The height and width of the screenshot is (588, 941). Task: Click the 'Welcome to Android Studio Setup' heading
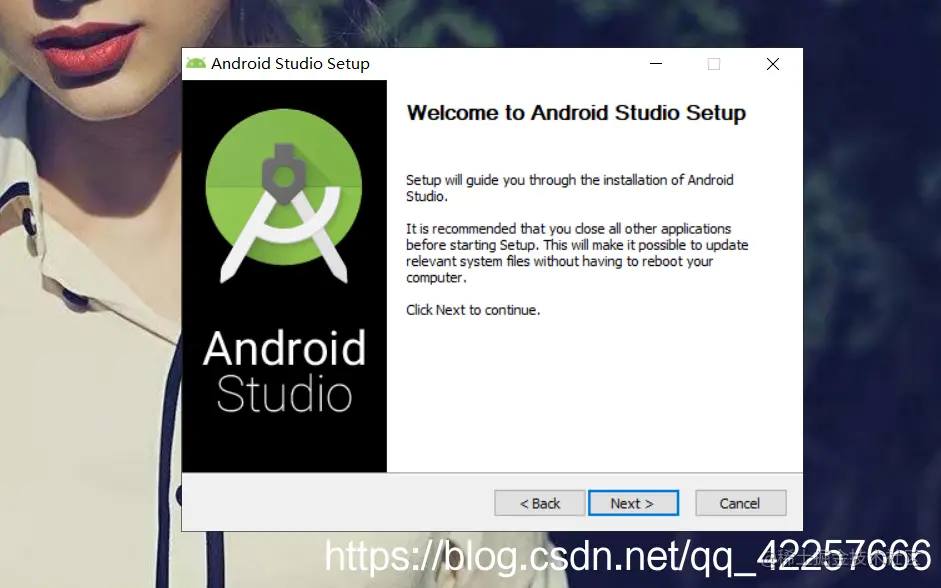pyautogui.click(x=576, y=113)
